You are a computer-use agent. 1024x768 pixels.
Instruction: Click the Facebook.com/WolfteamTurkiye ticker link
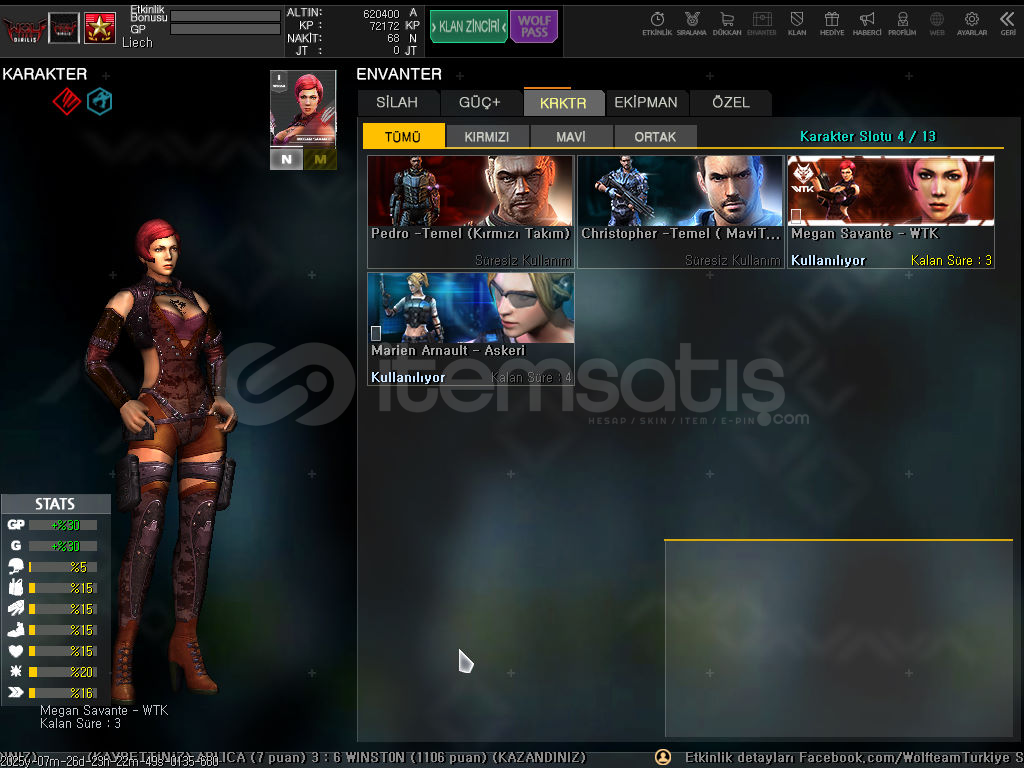tap(905, 757)
